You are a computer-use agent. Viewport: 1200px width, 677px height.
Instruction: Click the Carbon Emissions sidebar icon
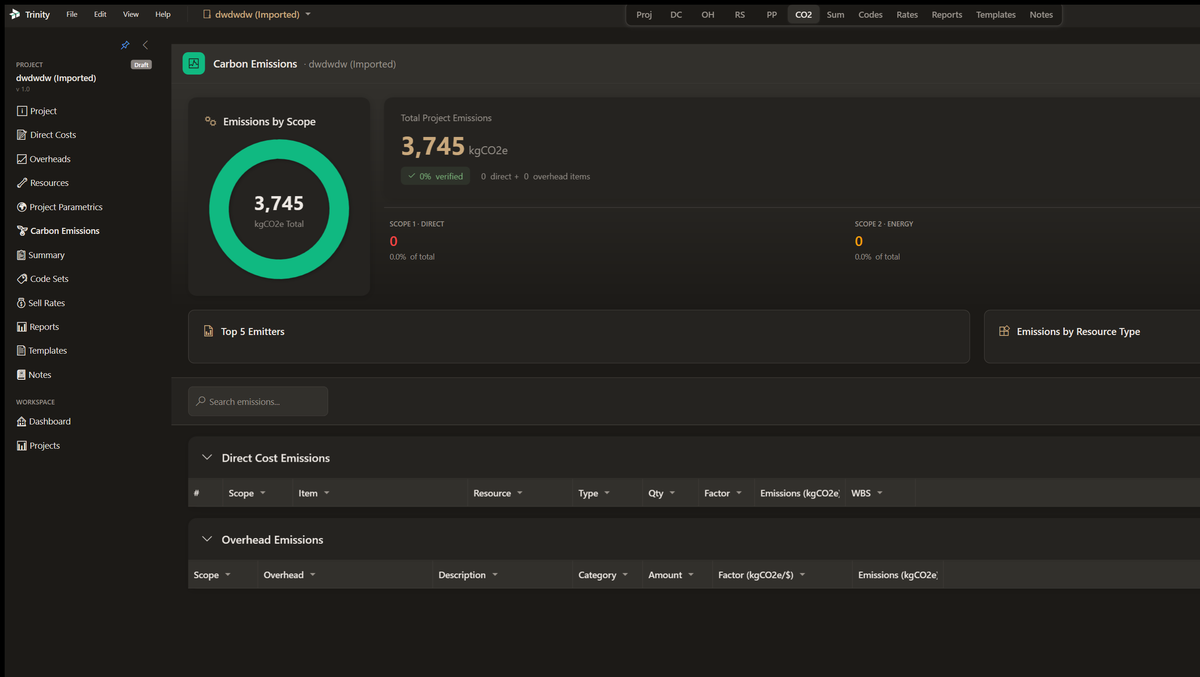pos(22,231)
